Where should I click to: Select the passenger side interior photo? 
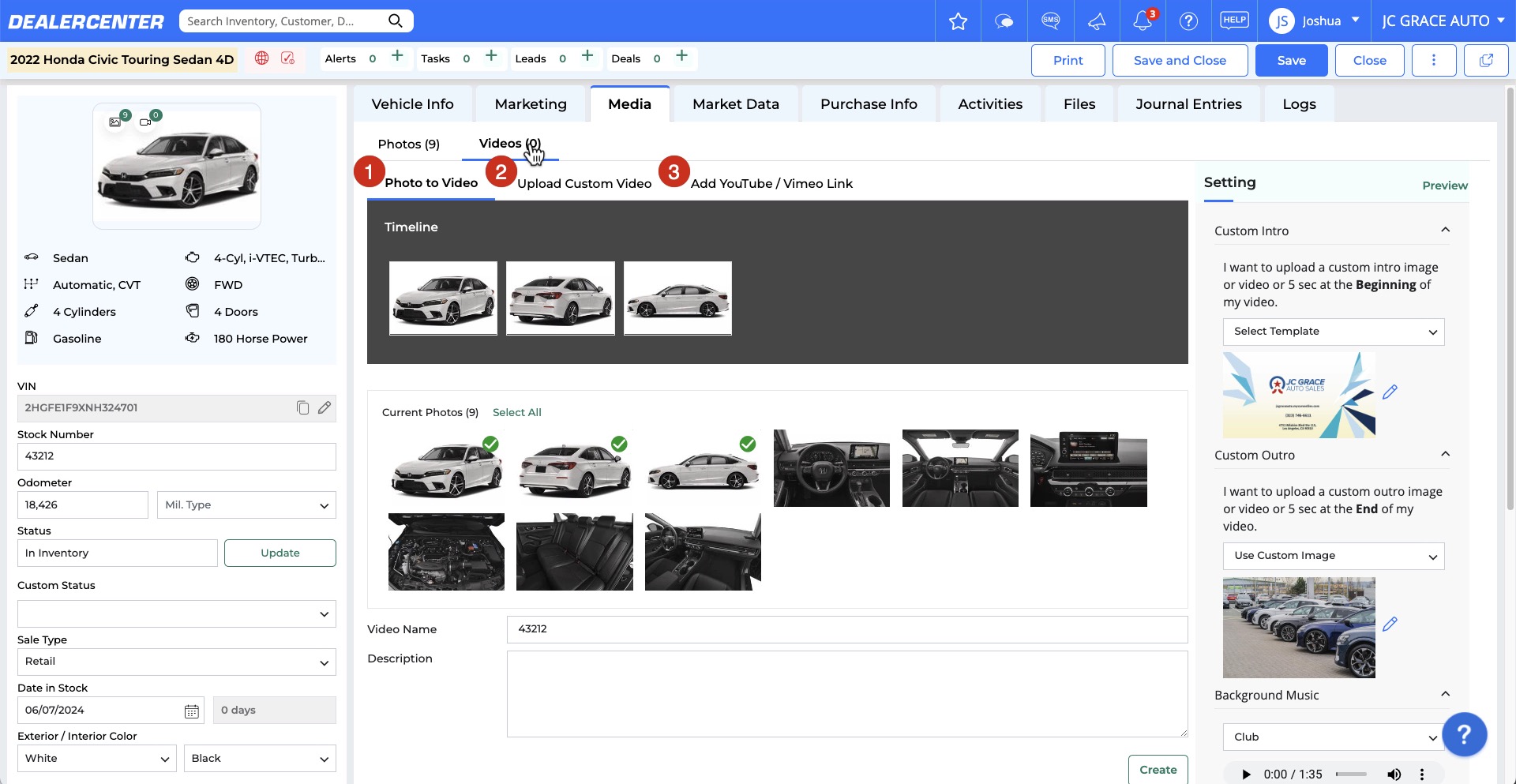click(703, 552)
